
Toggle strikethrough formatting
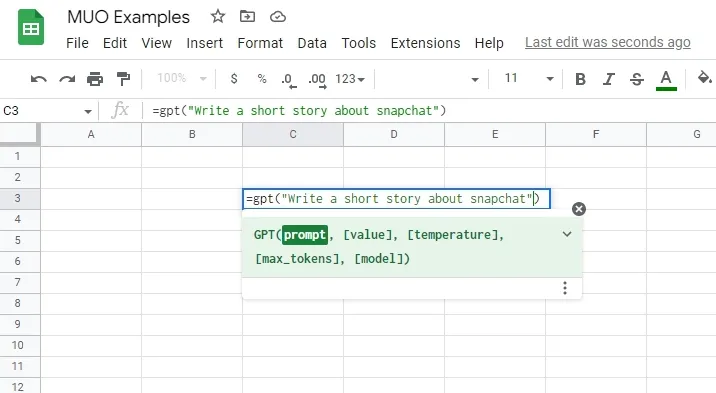(637, 79)
